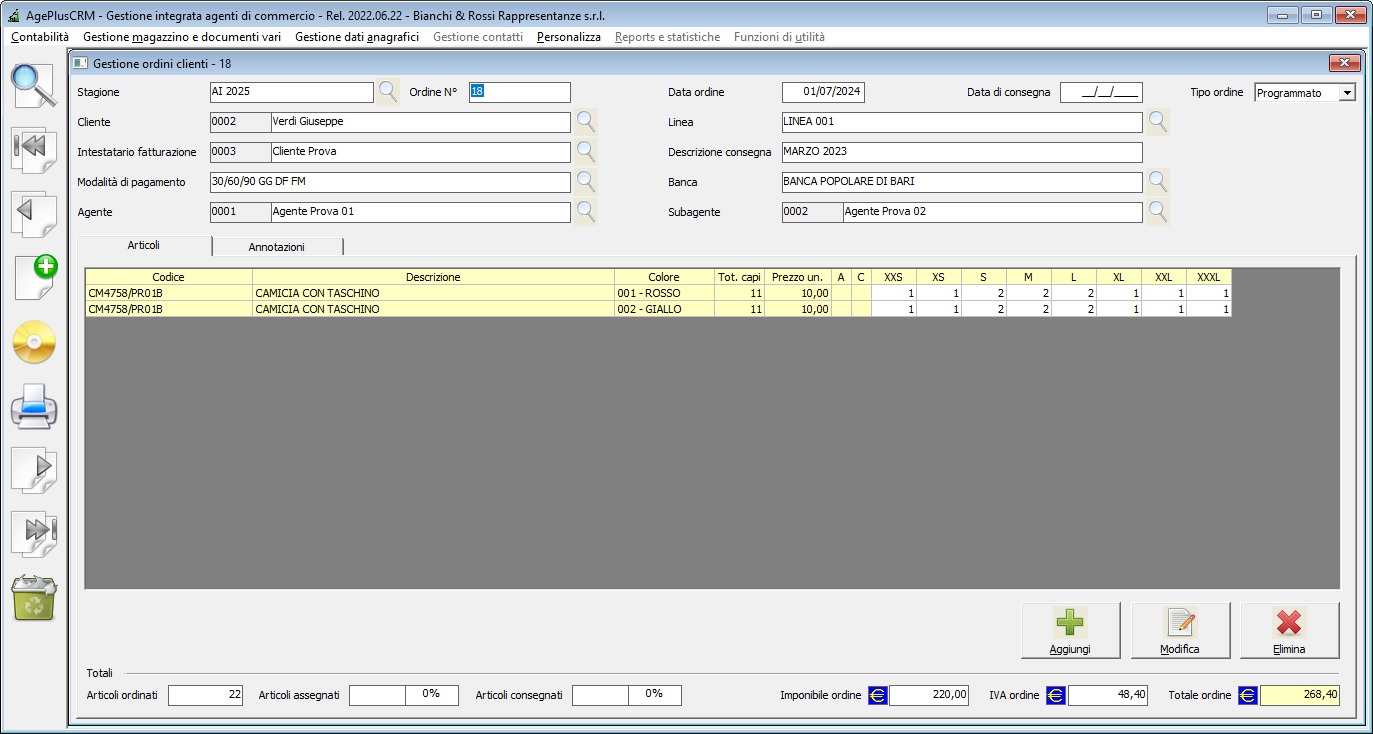Click the Codice column header

(x=168, y=277)
